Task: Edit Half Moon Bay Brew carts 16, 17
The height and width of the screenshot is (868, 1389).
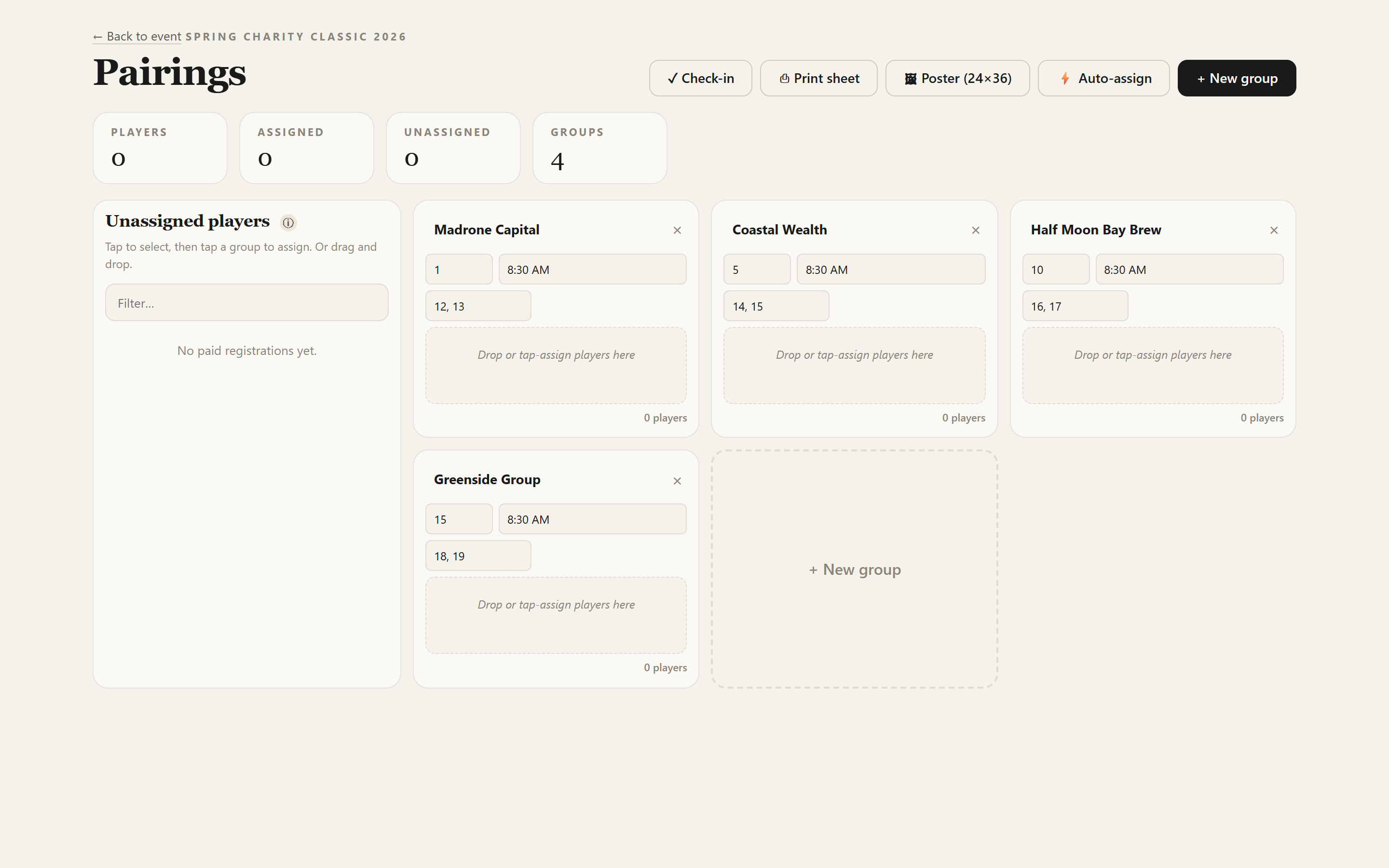Action: [1075, 306]
